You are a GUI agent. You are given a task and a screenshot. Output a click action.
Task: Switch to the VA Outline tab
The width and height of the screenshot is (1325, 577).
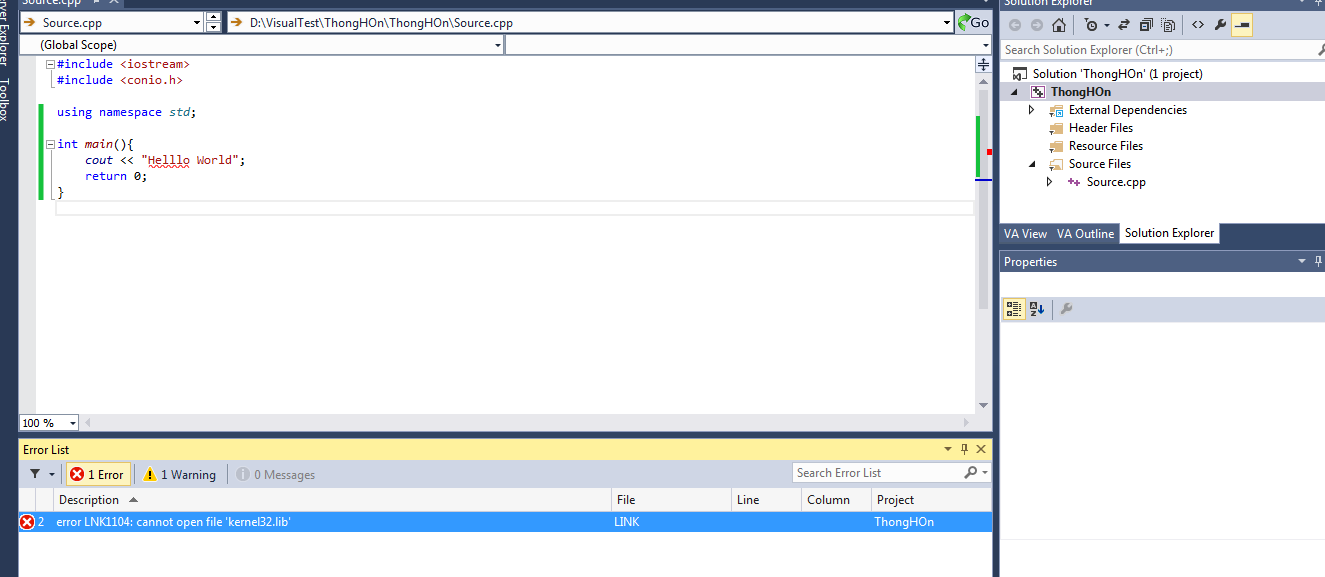coord(1085,233)
